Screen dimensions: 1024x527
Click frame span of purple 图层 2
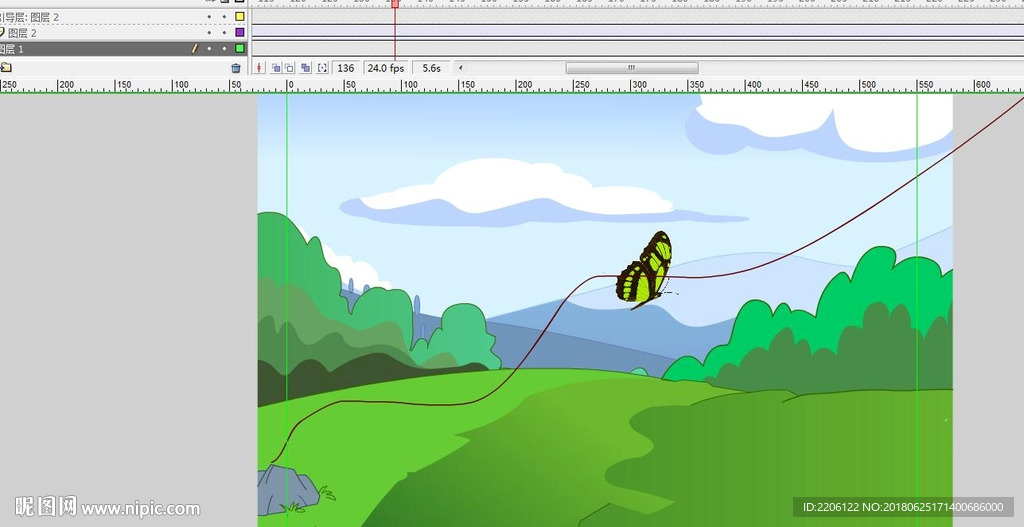[637, 33]
